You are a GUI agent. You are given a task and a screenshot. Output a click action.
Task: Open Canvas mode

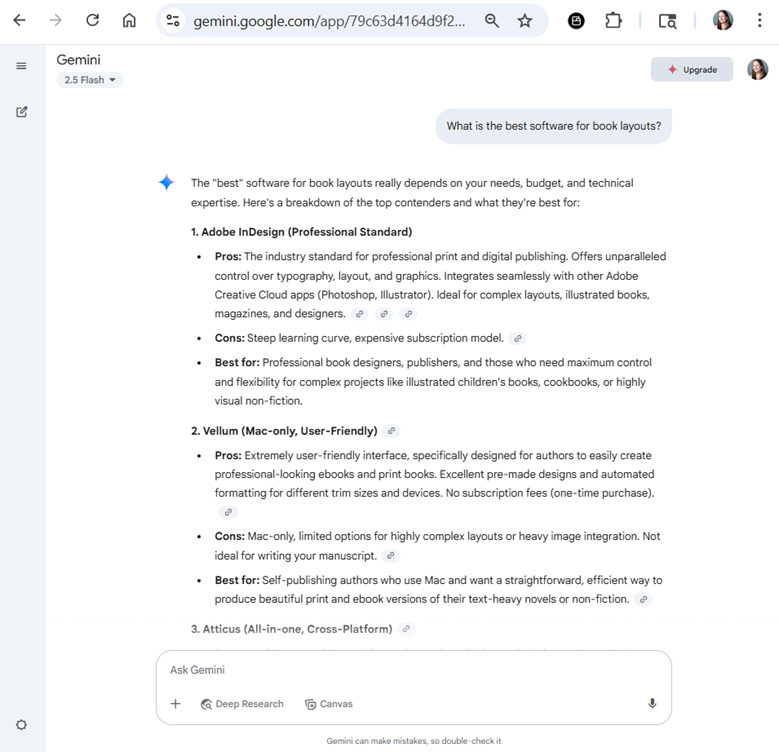pos(329,704)
